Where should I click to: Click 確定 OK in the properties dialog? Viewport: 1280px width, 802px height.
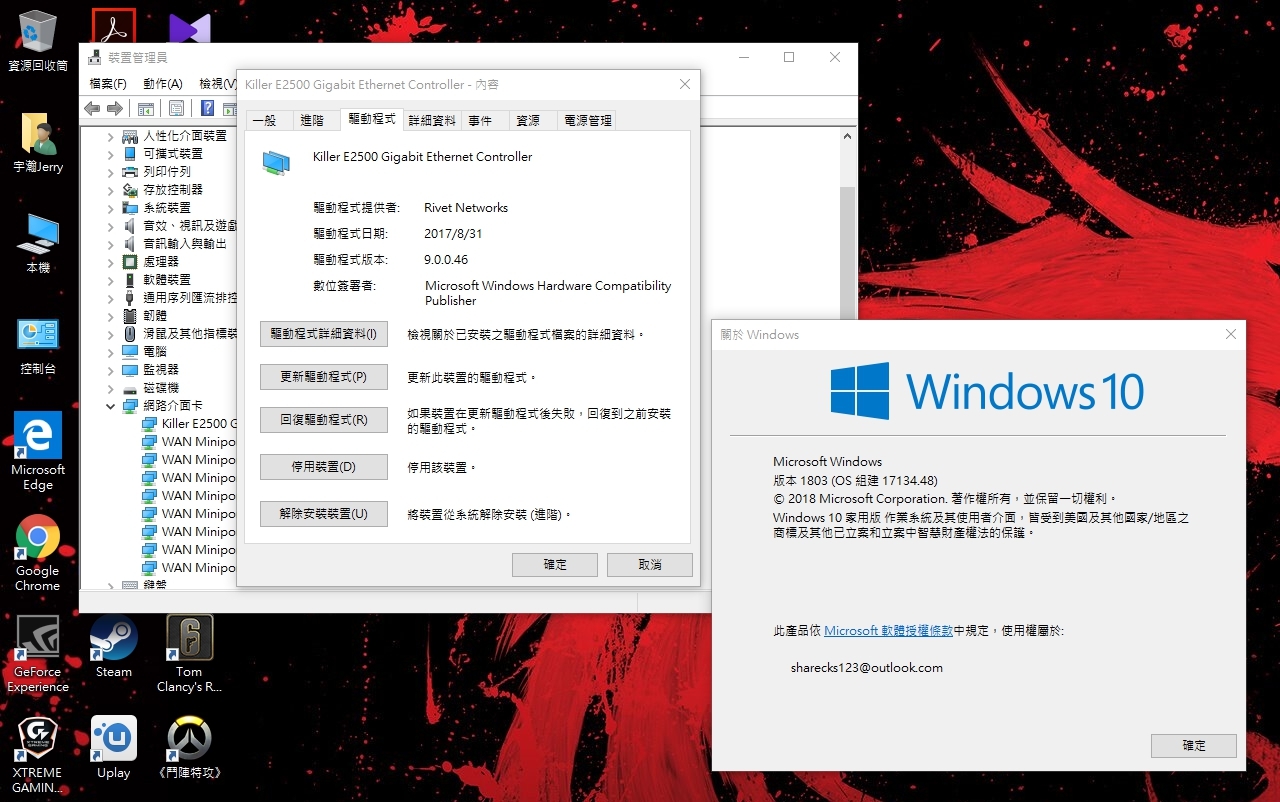point(555,565)
